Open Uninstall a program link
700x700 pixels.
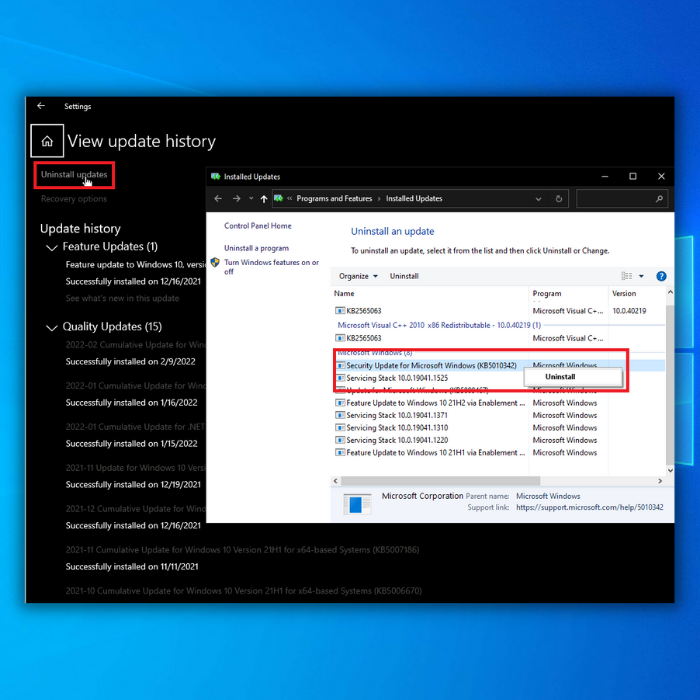tap(256, 248)
